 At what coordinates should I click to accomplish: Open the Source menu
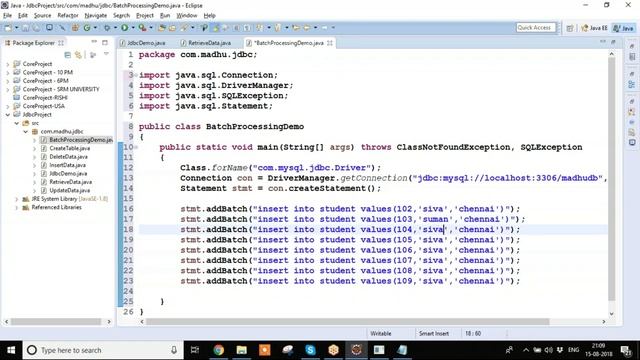coord(42,16)
